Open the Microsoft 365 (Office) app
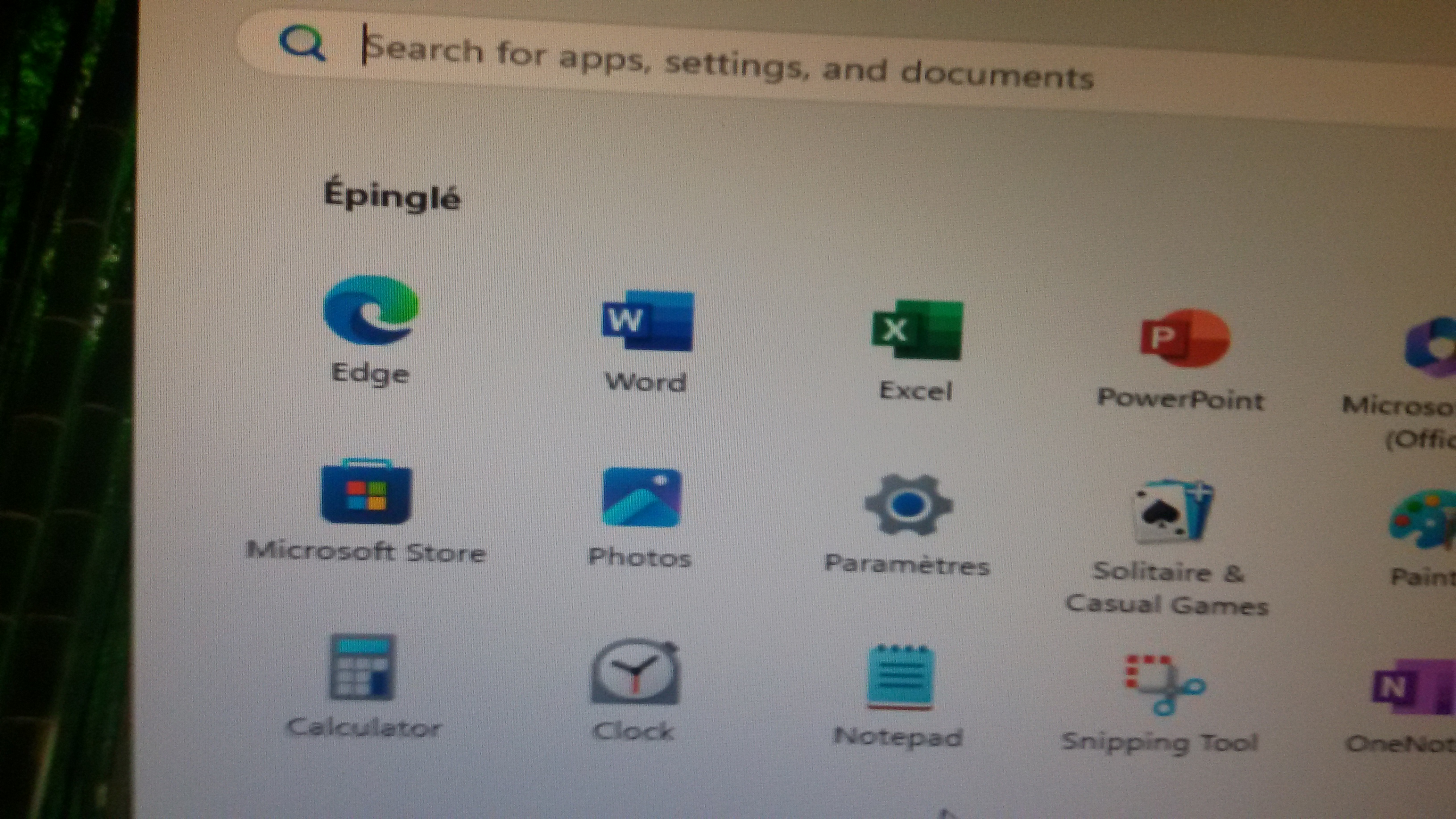 pos(1430,346)
